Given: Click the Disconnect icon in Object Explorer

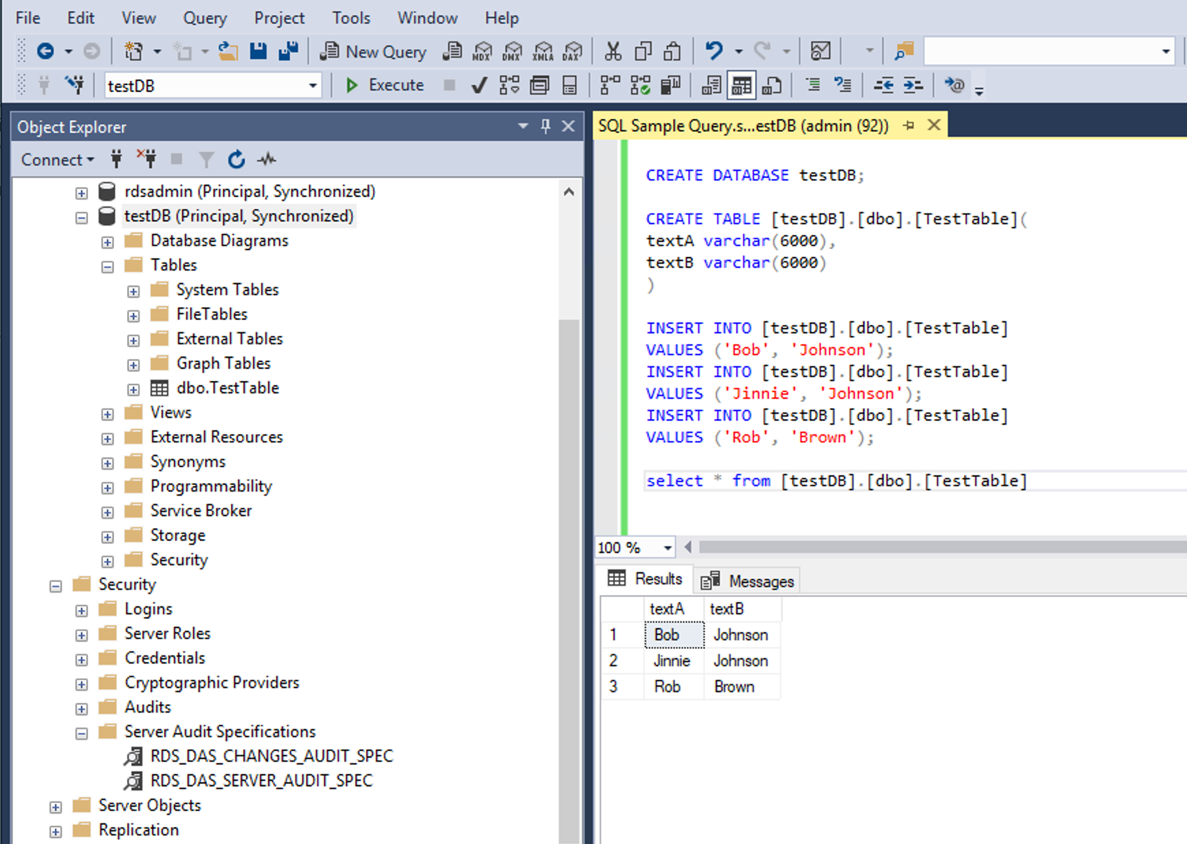Looking at the screenshot, I should click(x=146, y=160).
